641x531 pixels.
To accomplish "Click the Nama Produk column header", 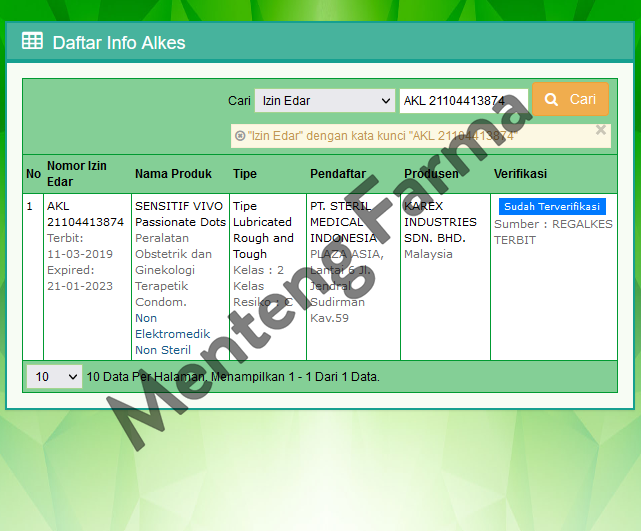I will [173, 174].
